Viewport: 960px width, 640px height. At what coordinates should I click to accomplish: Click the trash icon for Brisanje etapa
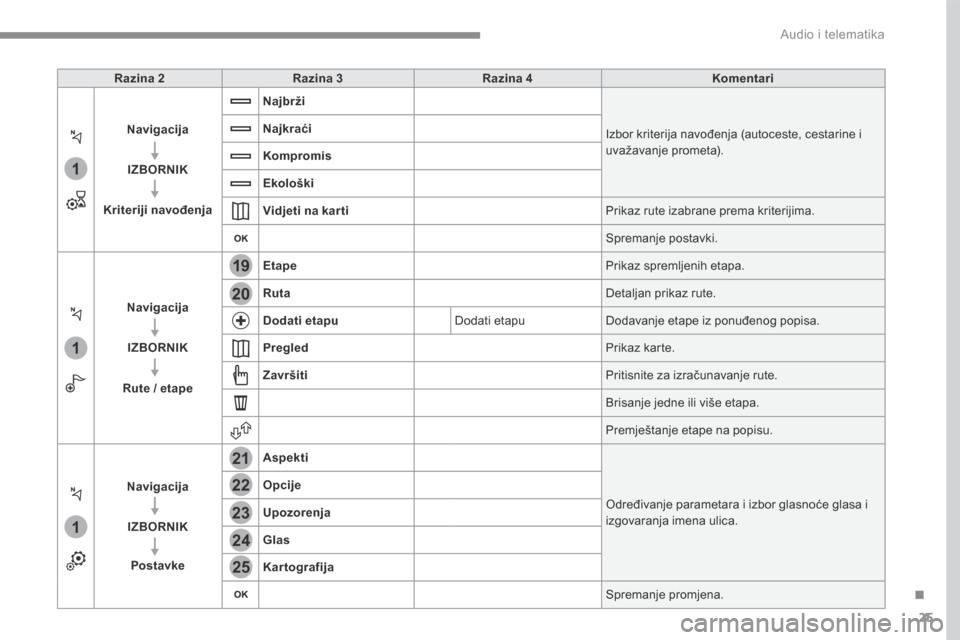[x=241, y=403]
